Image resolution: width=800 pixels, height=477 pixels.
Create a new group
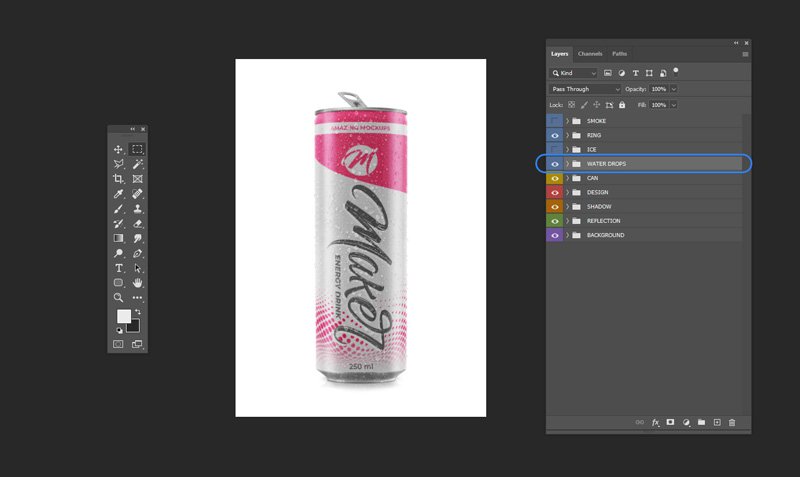(x=702, y=422)
